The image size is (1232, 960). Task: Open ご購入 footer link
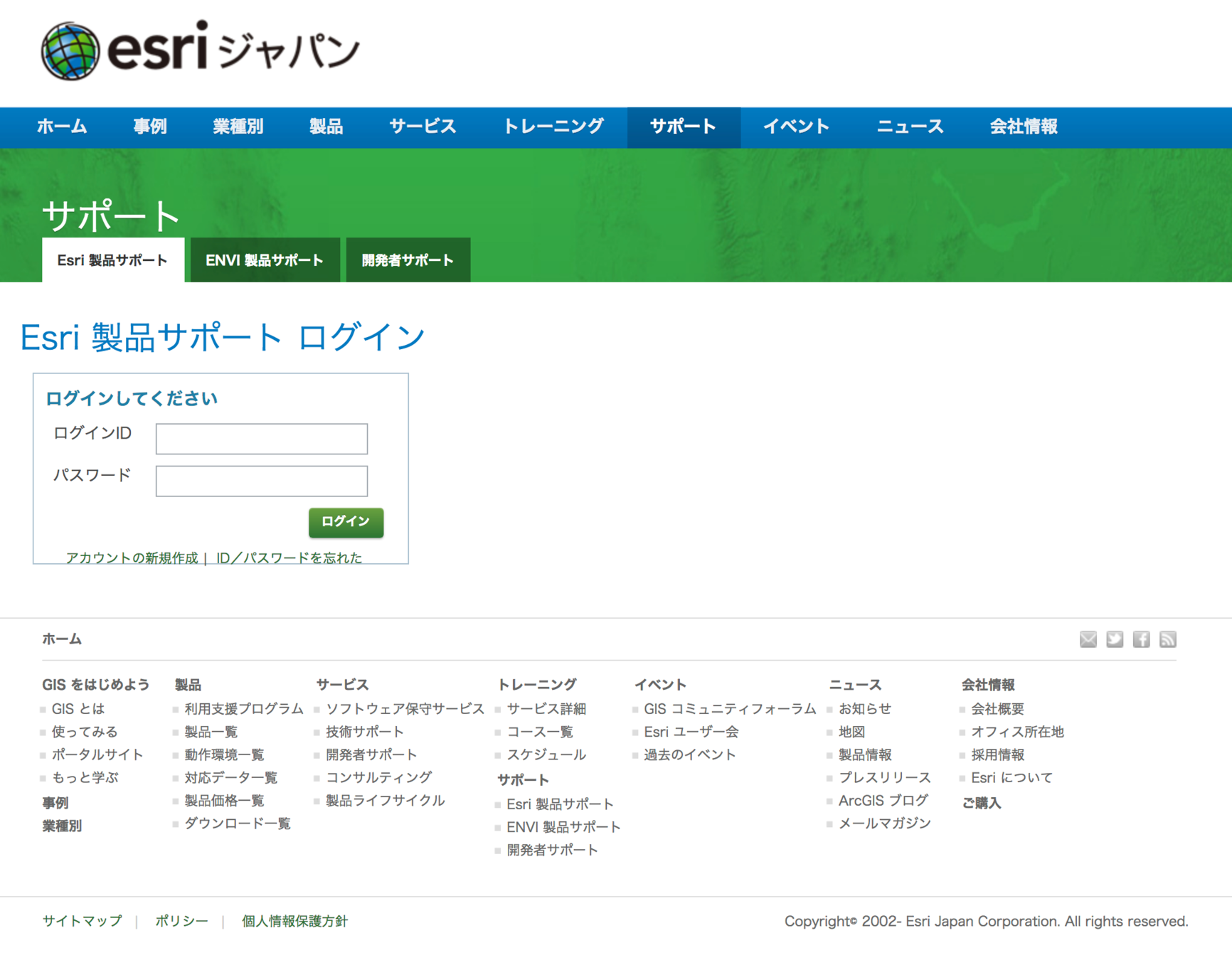pyautogui.click(x=981, y=803)
